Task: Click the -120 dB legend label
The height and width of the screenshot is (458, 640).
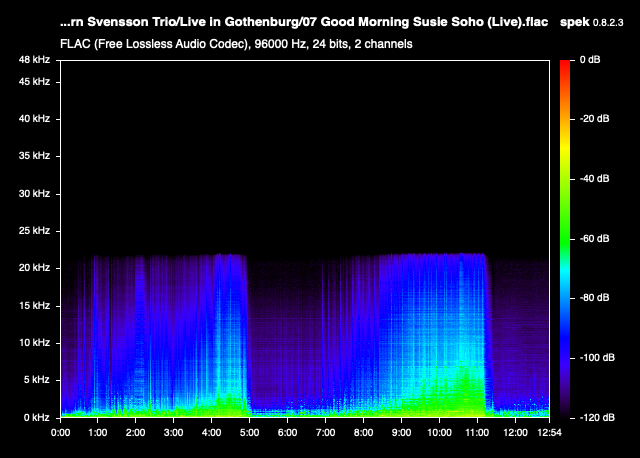Action: point(597,418)
